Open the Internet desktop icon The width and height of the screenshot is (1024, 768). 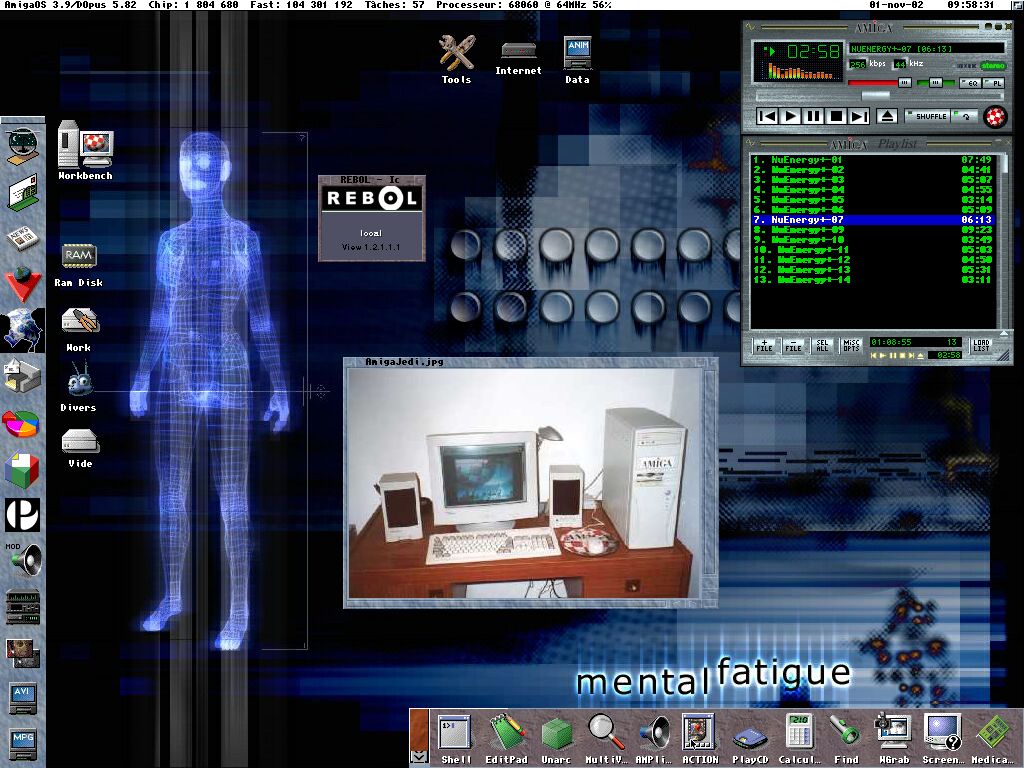(x=519, y=58)
